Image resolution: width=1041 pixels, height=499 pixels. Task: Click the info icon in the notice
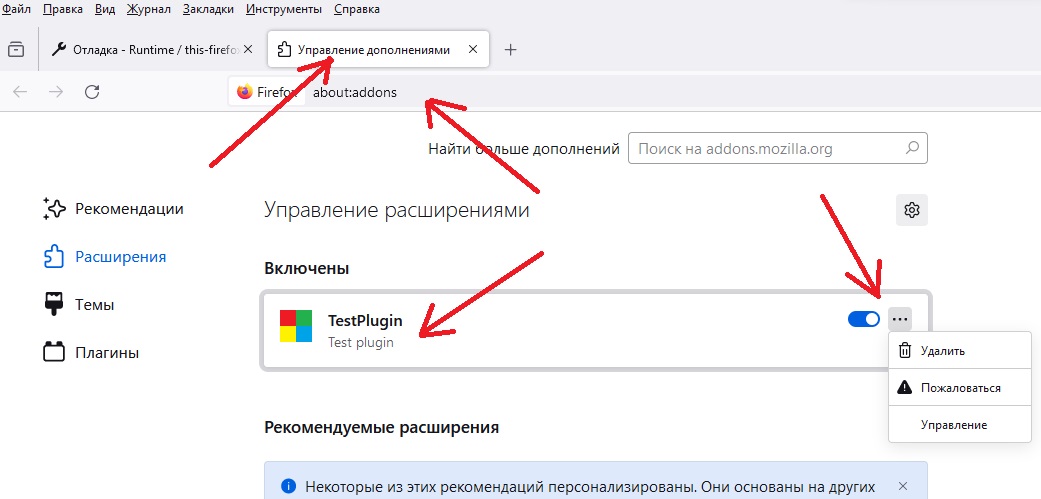[287, 486]
